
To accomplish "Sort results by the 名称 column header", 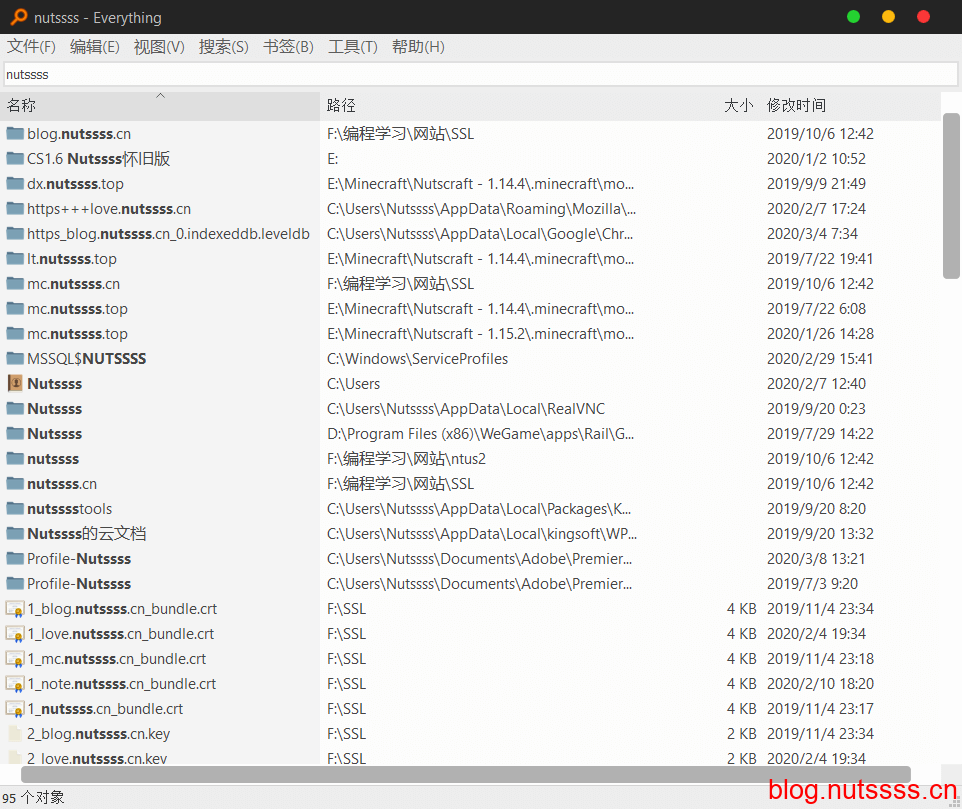I will pos(22,106).
